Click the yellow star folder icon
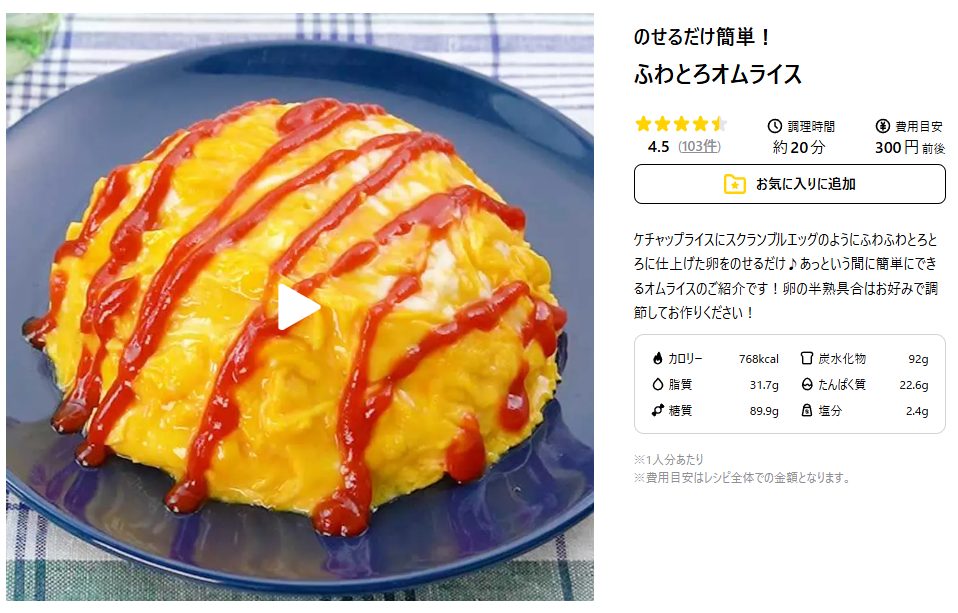 coord(734,184)
